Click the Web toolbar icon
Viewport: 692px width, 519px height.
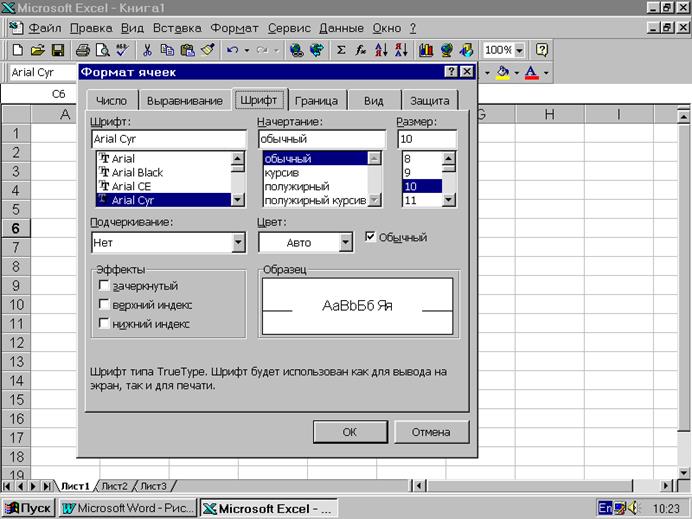[316, 50]
